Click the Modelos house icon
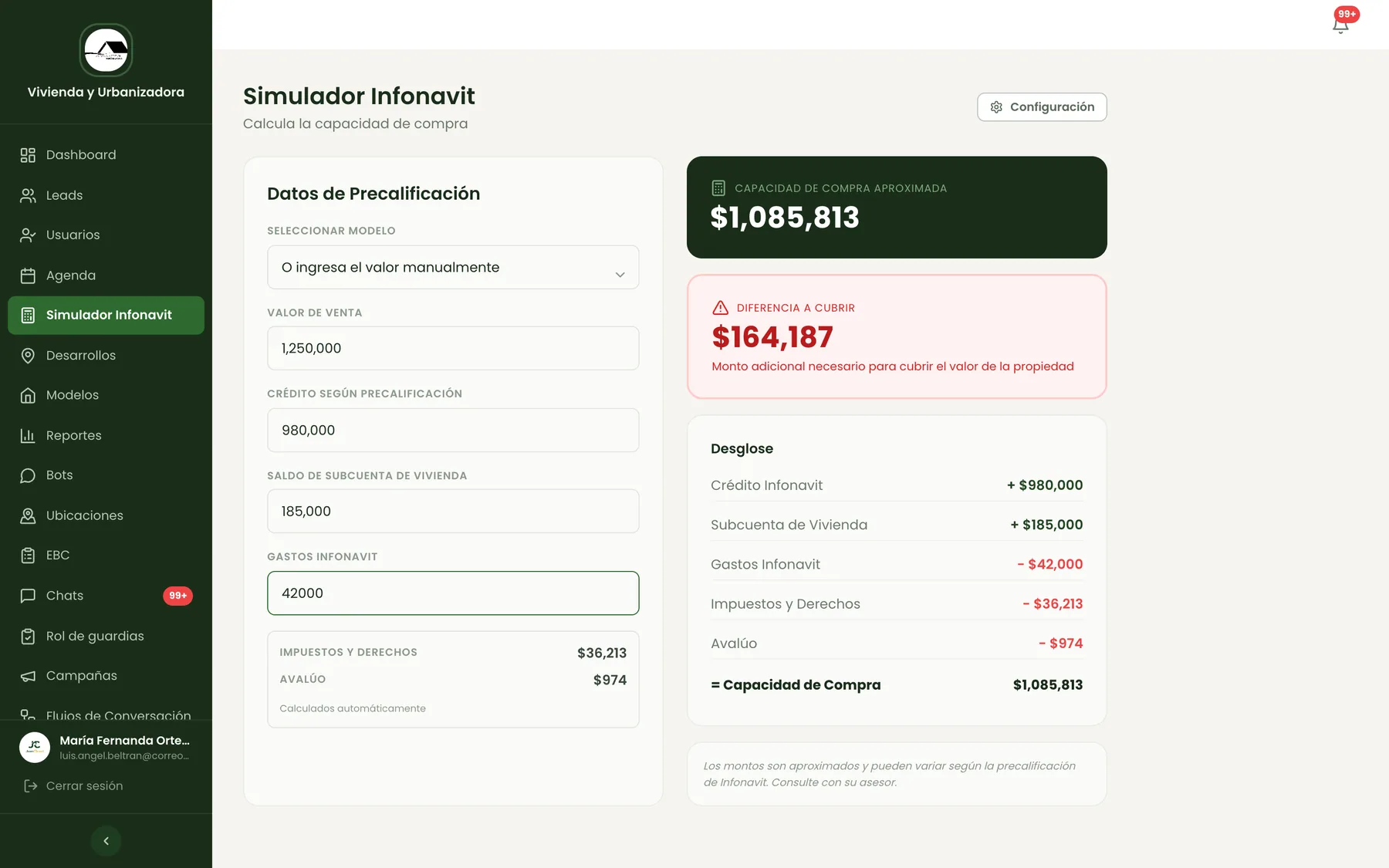The height and width of the screenshot is (868, 1389). tap(28, 395)
